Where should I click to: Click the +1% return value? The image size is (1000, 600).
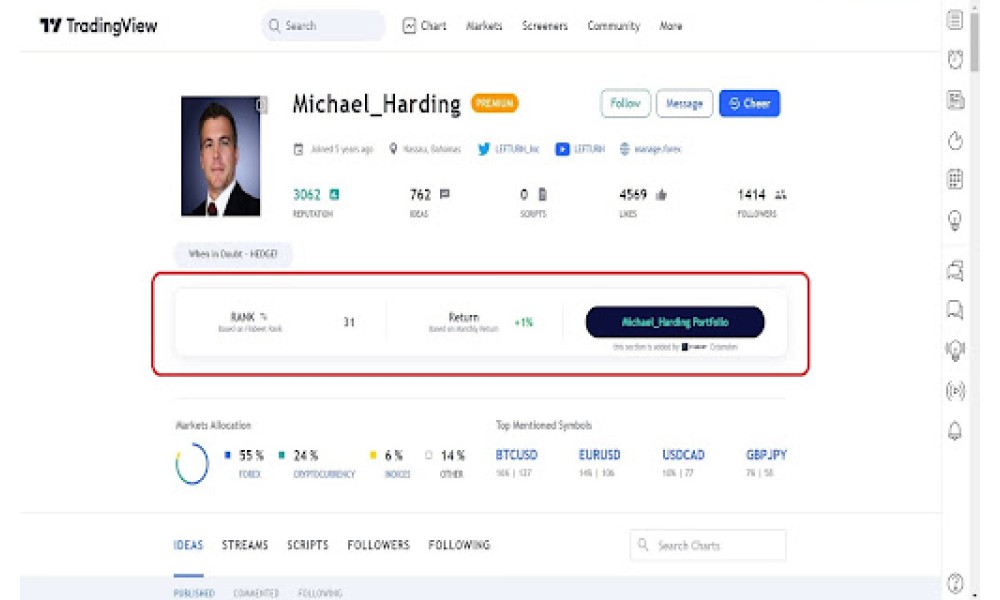[x=524, y=323]
